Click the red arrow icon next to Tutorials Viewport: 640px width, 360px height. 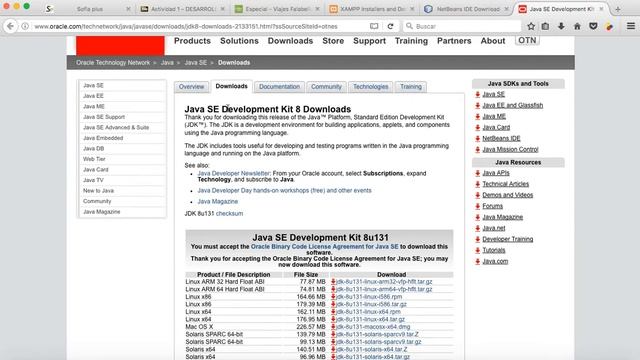(x=478, y=250)
